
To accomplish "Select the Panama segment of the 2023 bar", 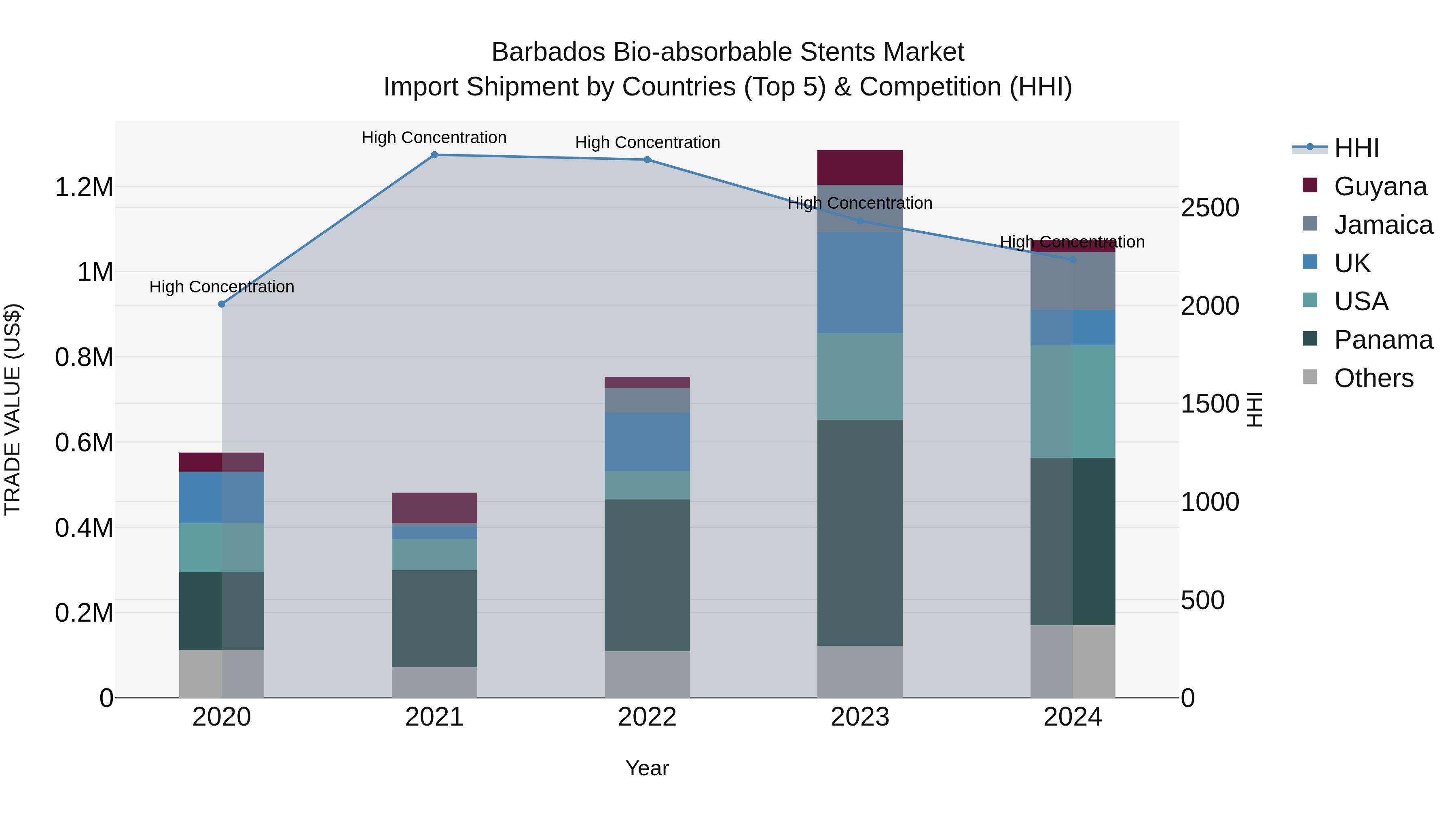I will [860, 533].
